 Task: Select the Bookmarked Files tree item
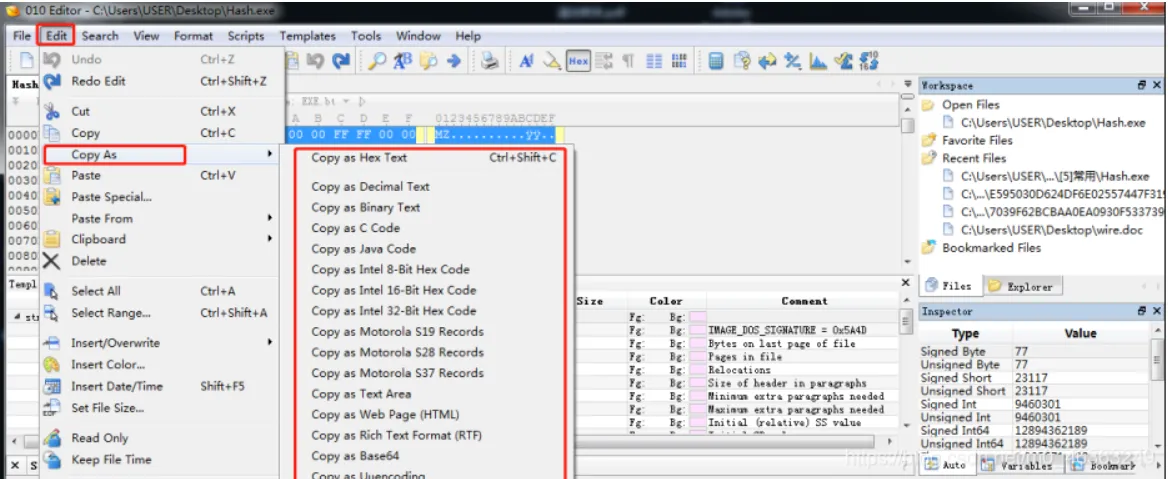click(991, 247)
